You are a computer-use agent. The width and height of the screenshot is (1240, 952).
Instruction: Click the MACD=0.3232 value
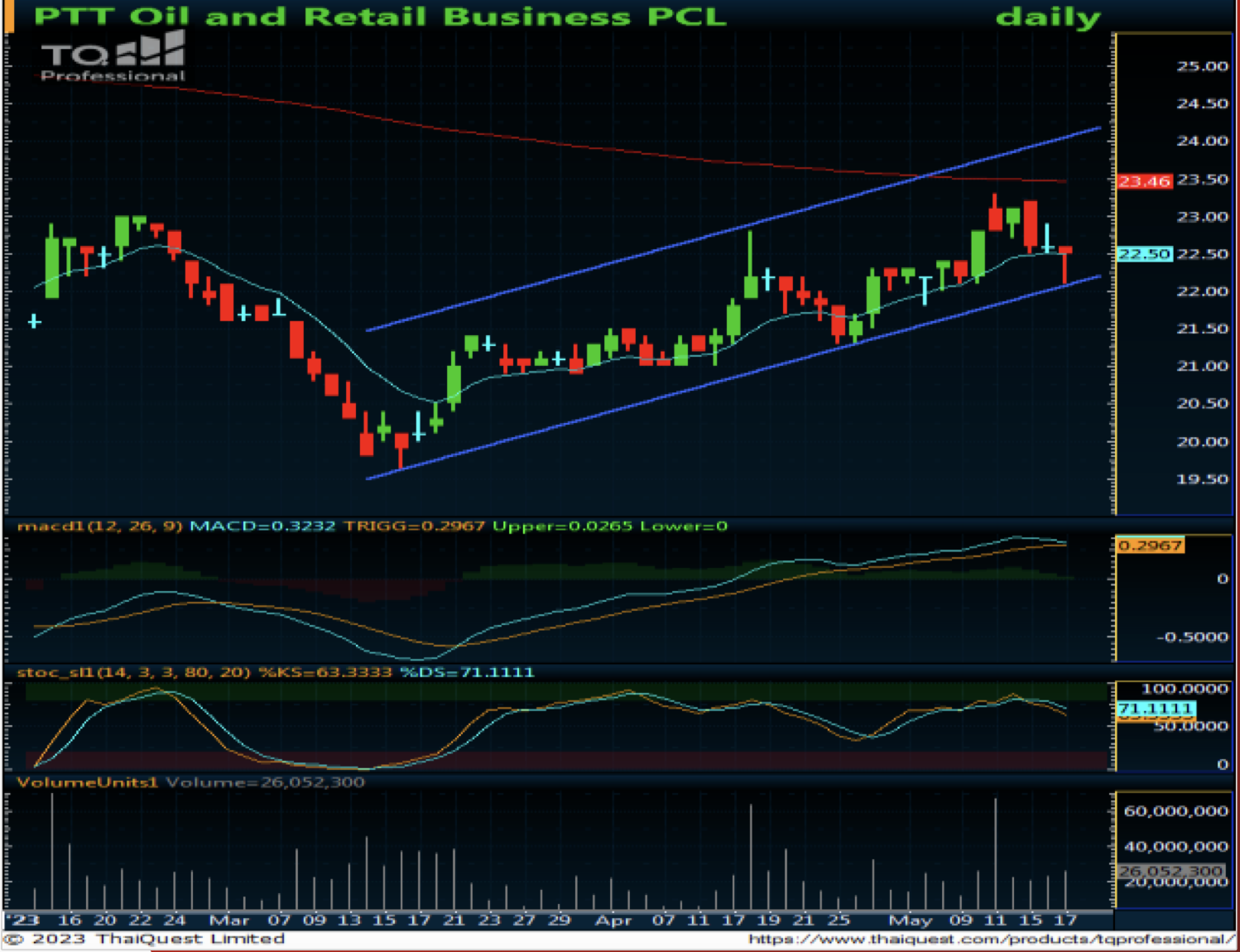262,526
